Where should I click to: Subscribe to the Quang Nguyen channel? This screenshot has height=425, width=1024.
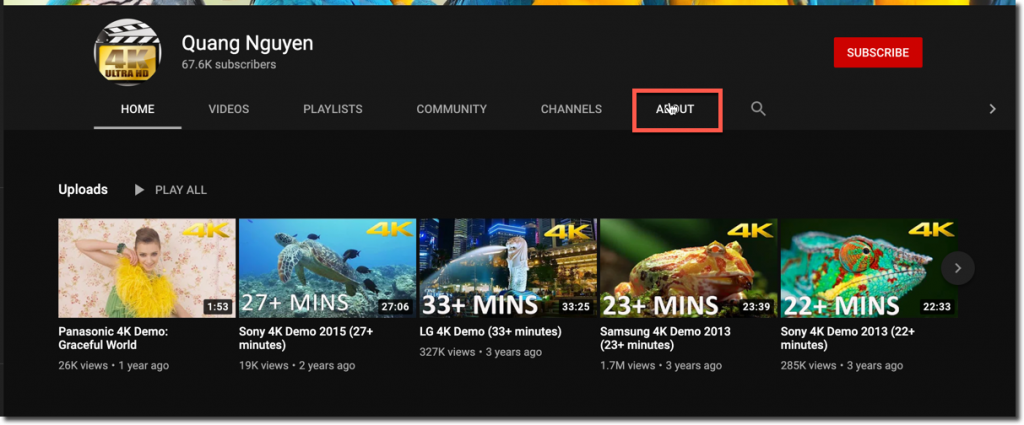(x=878, y=52)
